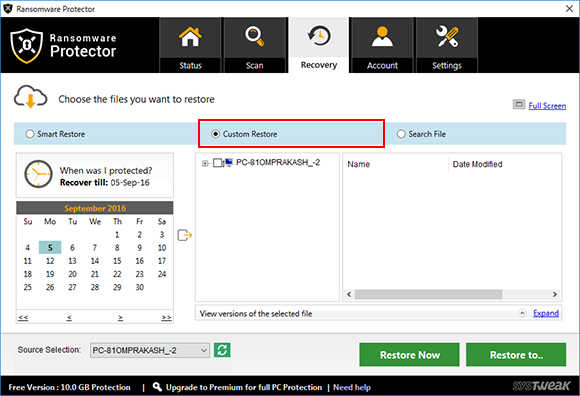The image size is (580, 396).
Task: Check the PC-81OMPRAKASH_-2 checkbox in tree
Action: pos(218,163)
